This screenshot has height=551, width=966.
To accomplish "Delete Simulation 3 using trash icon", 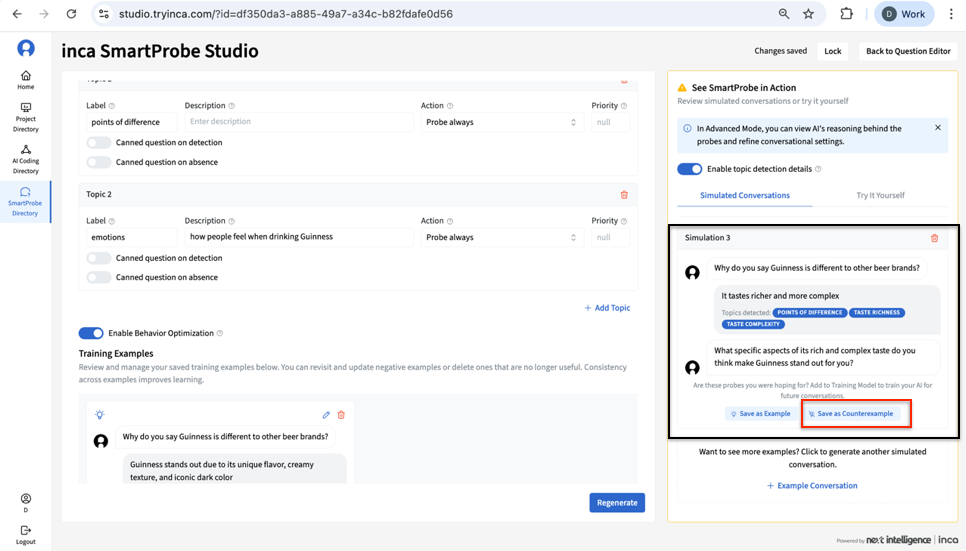I will (x=934, y=238).
